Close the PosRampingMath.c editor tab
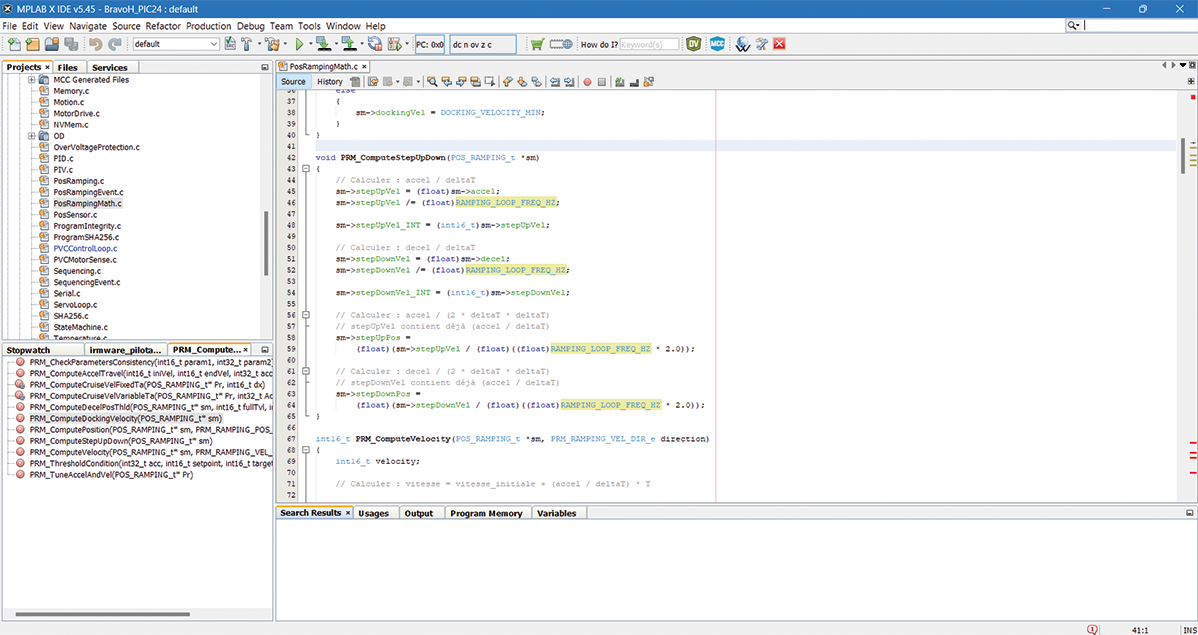The height and width of the screenshot is (635, 1198). (x=364, y=66)
